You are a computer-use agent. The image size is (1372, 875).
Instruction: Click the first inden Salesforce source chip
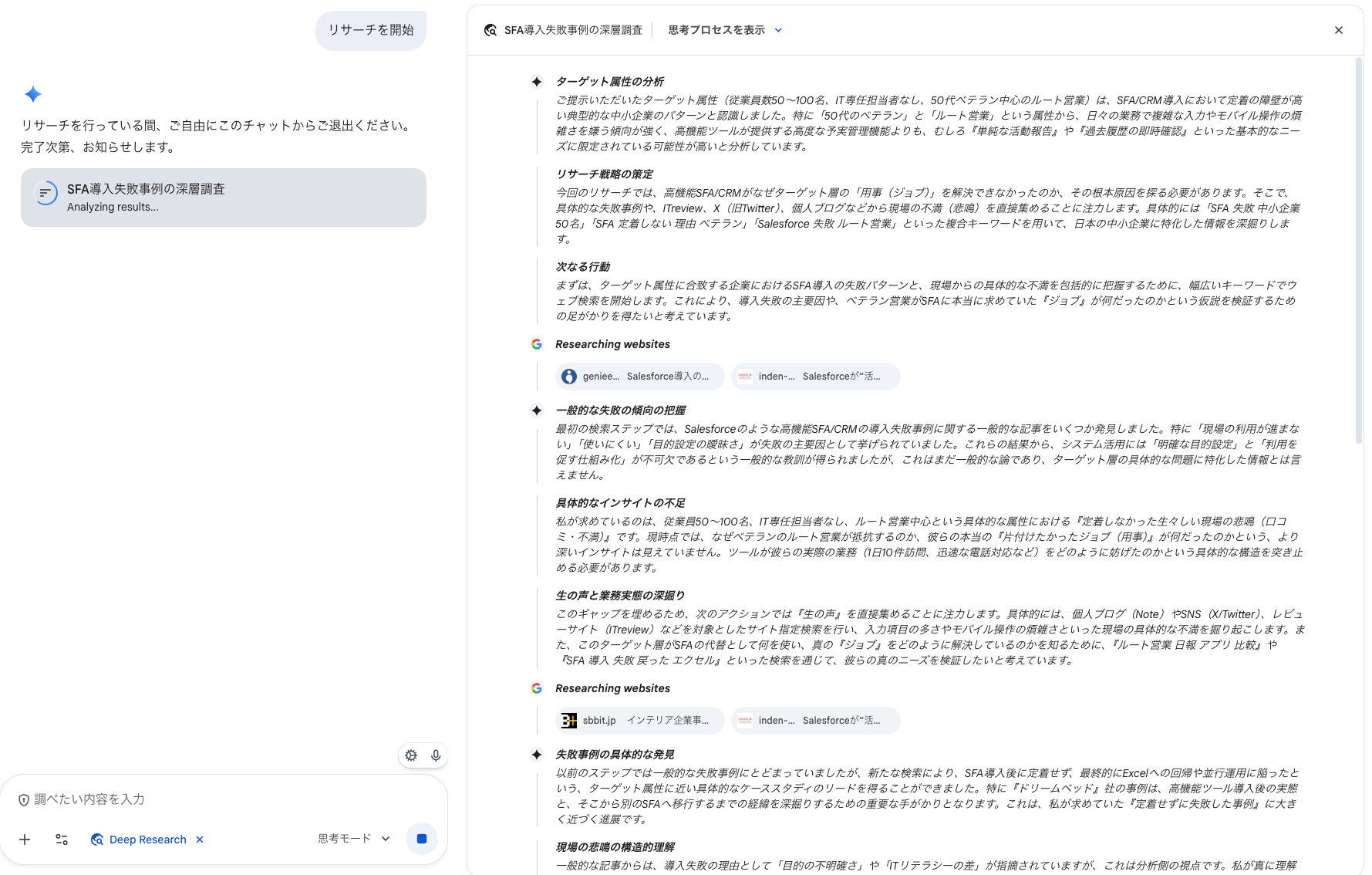815,377
